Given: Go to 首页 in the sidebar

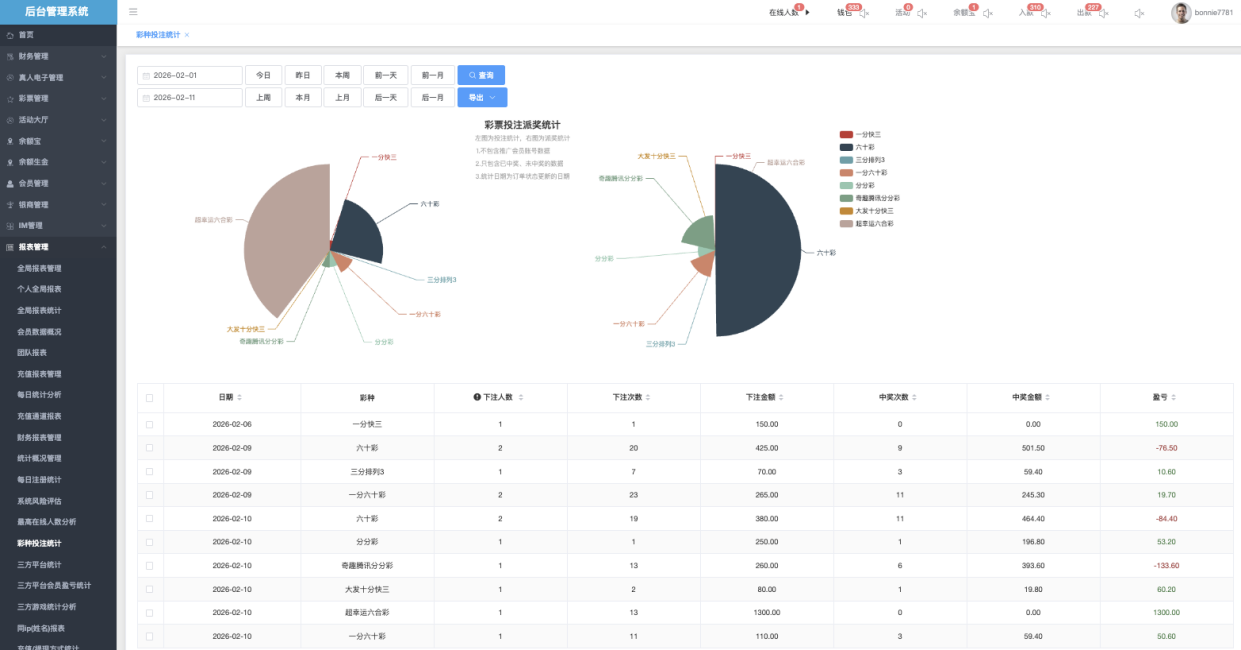Looking at the screenshot, I should (26, 35).
